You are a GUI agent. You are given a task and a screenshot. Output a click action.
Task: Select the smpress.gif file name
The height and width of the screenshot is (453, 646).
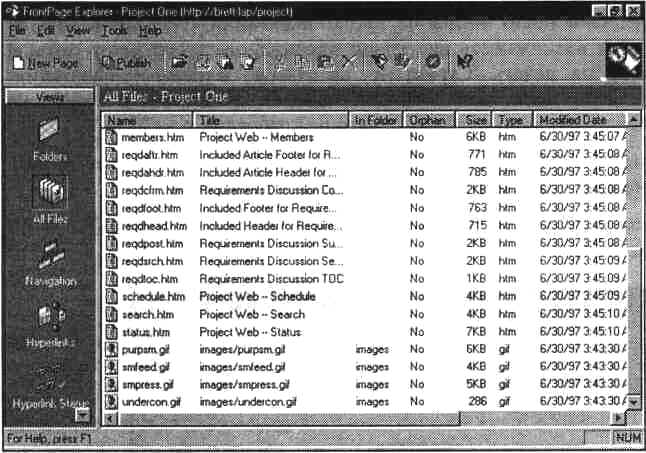point(147,385)
